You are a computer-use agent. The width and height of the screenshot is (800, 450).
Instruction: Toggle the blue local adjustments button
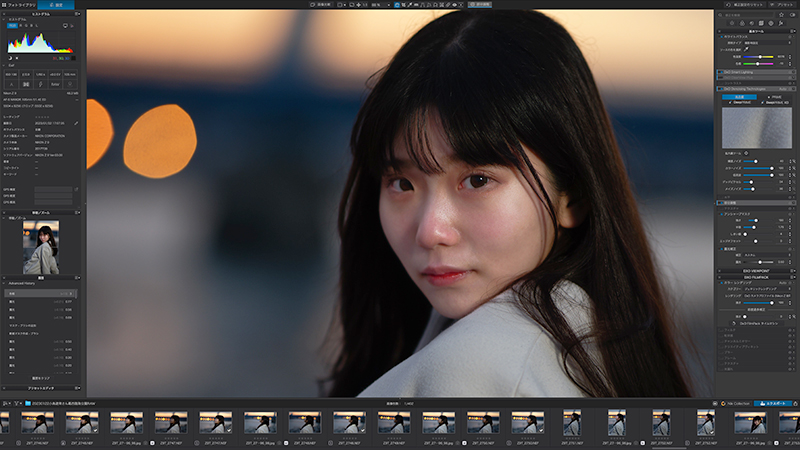(x=480, y=5)
